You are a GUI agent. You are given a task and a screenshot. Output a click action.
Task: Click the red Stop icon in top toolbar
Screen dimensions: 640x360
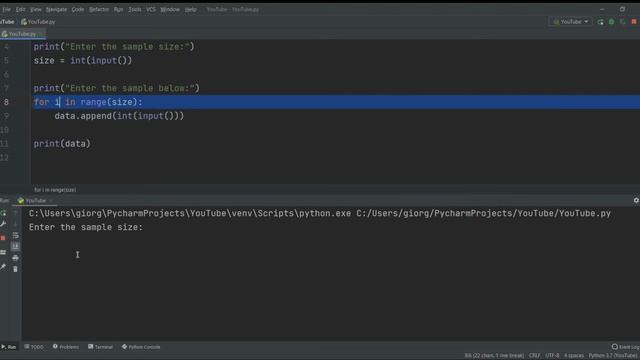(x=634, y=22)
